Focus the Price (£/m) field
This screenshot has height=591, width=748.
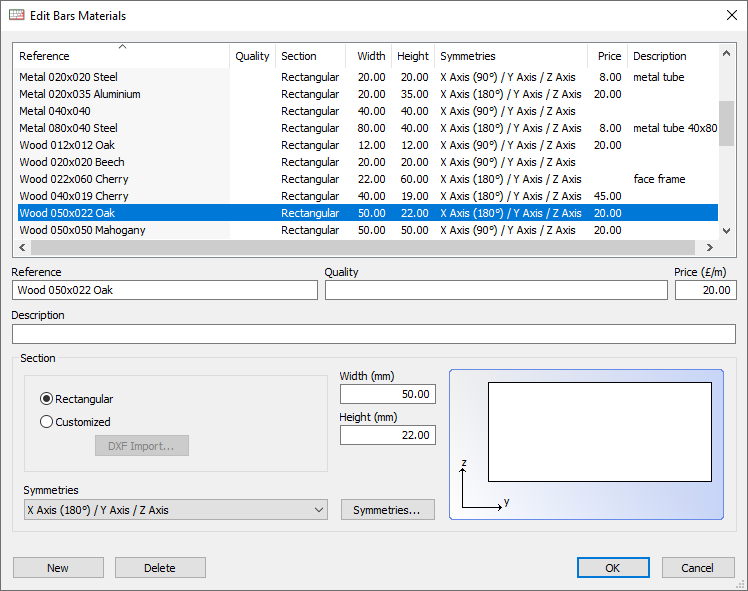pyautogui.click(x=706, y=290)
